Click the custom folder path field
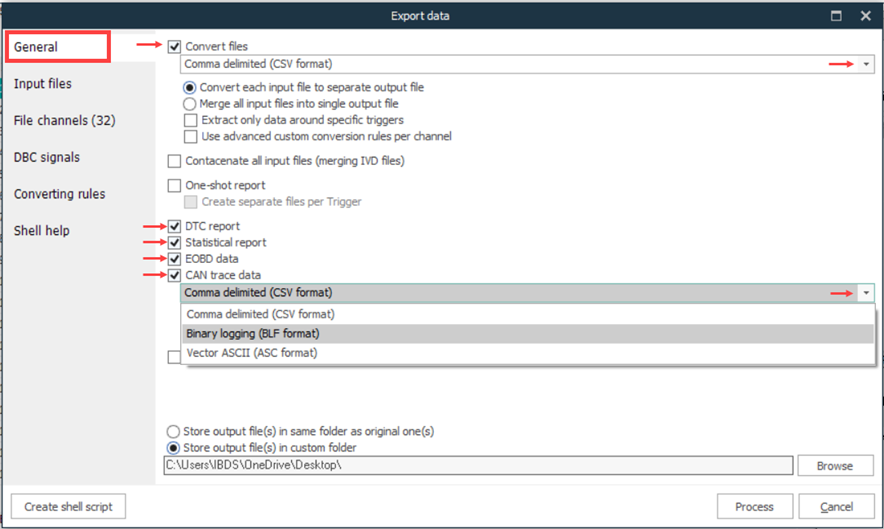884x529 pixels. (x=478, y=465)
